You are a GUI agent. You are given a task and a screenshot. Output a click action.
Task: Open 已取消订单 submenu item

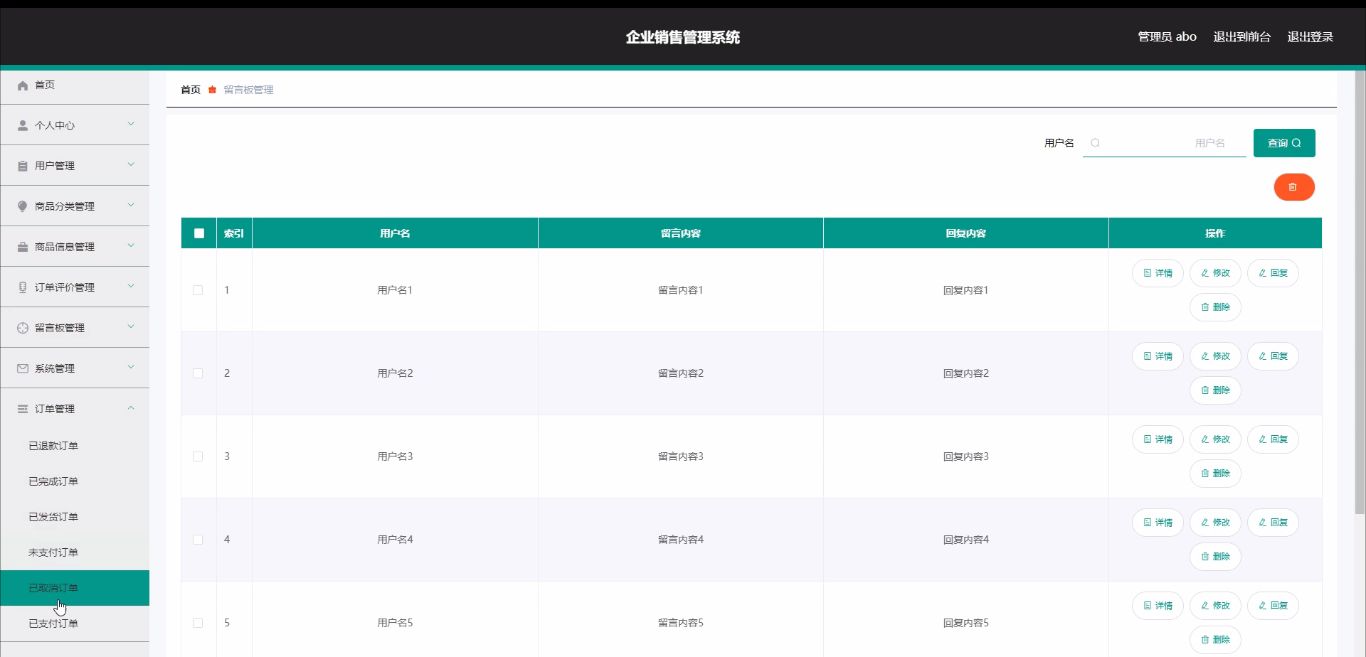coord(74,588)
